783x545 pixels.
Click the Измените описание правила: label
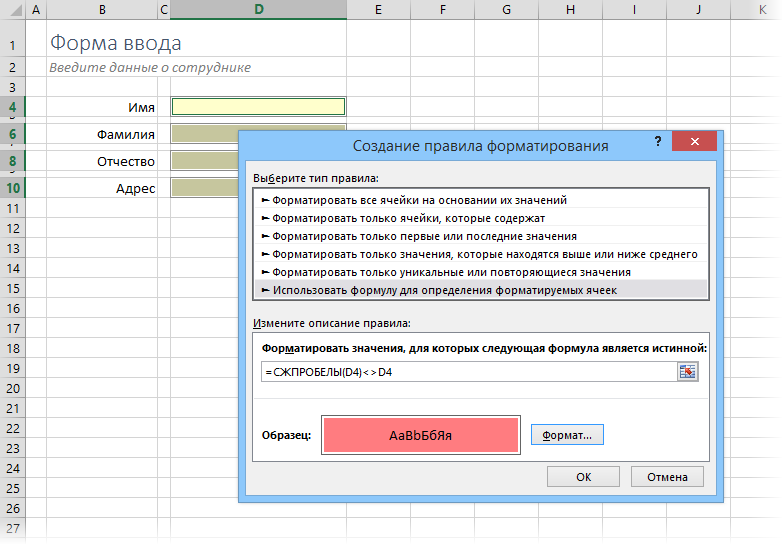point(332,323)
